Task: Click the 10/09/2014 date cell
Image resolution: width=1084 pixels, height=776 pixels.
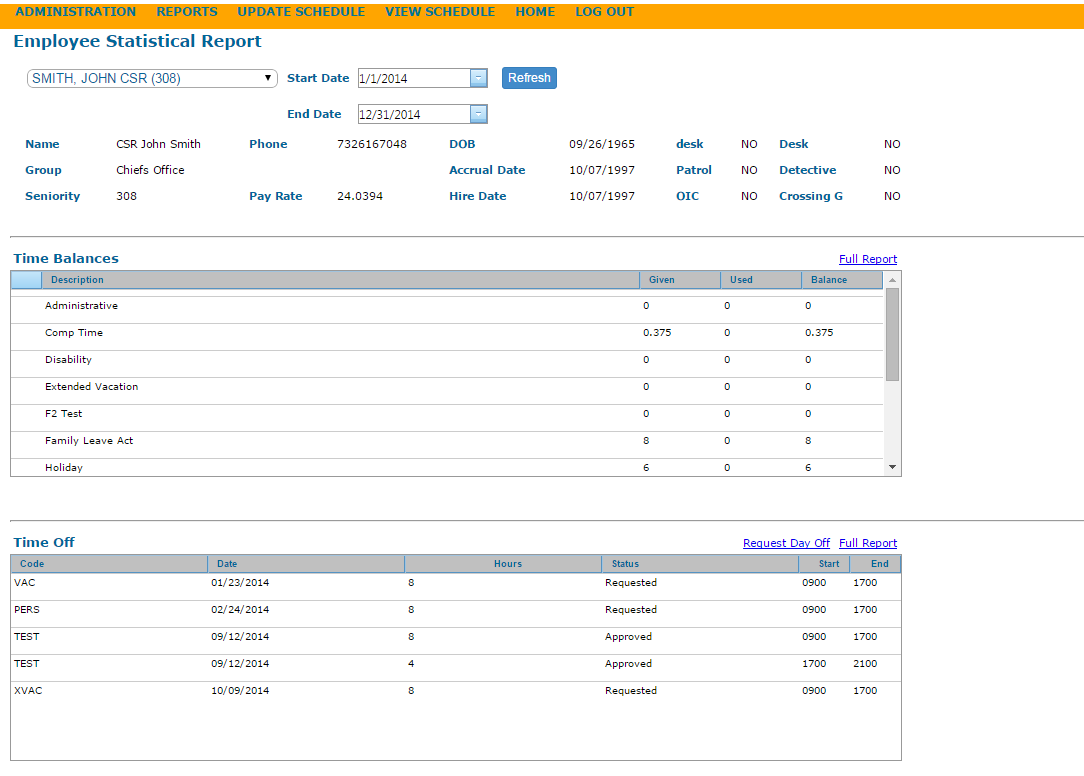Action: 240,691
